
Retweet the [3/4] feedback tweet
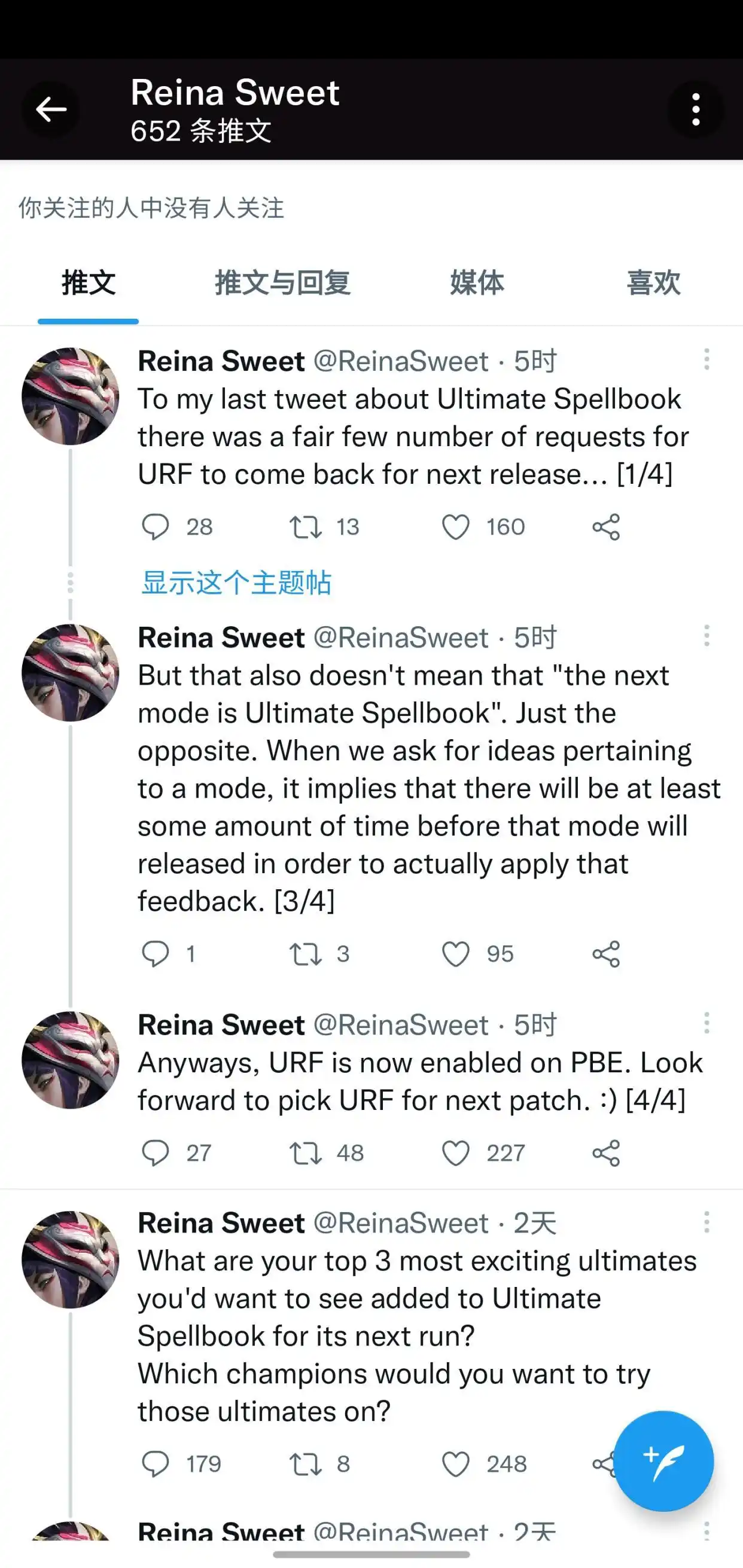coord(306,954)
